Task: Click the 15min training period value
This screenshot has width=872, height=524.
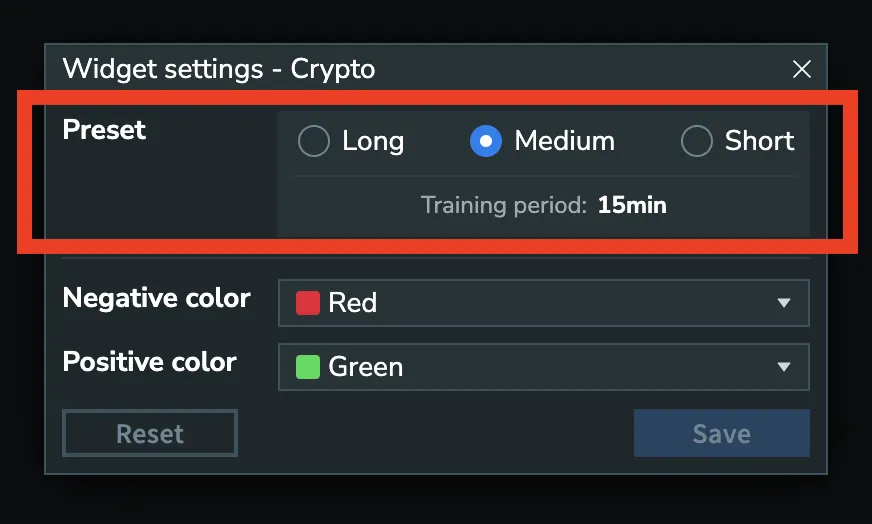Action: coord(632,206)
